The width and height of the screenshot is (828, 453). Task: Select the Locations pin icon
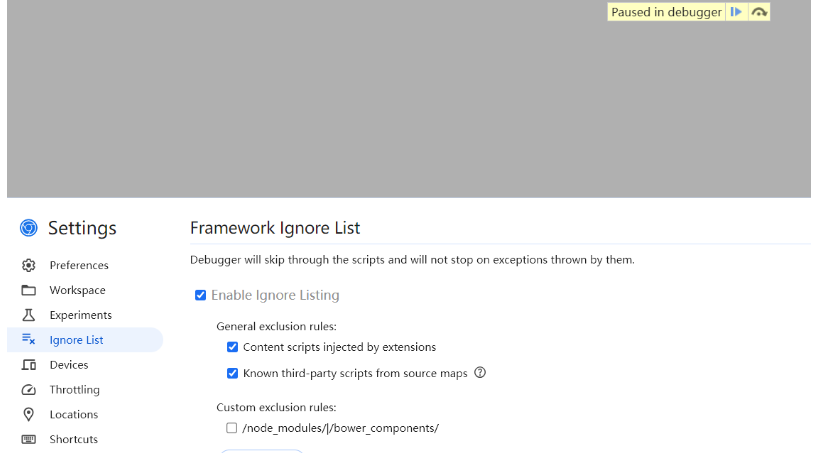click(x=29, y=414)
